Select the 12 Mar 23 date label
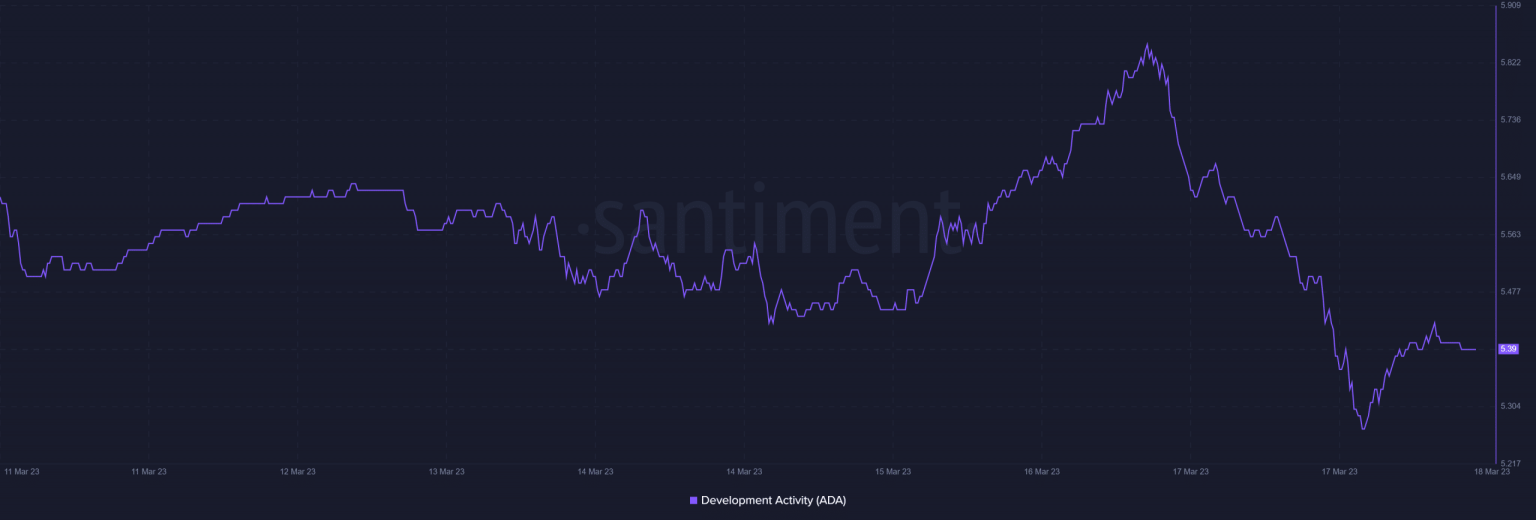This screenshot has width=1536, height=520. 297,471
